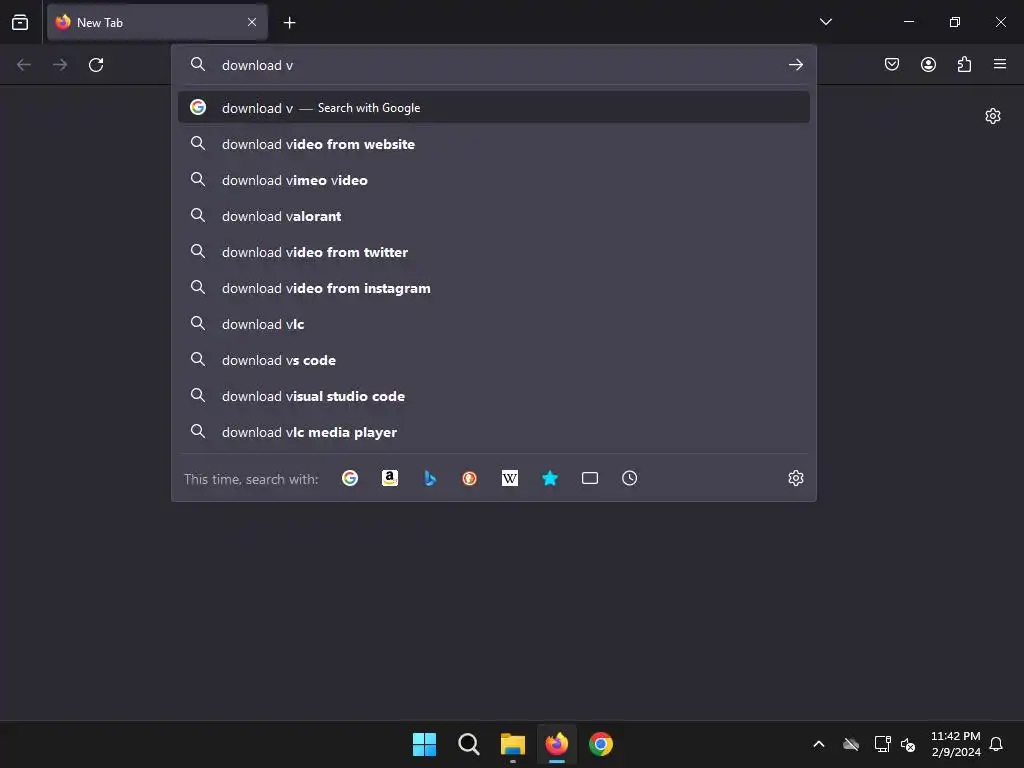Image resolution: width=1024 pixels, height=768 pixels.
Task: Minimize the Firefox window
Action: (x=908, y=22)
